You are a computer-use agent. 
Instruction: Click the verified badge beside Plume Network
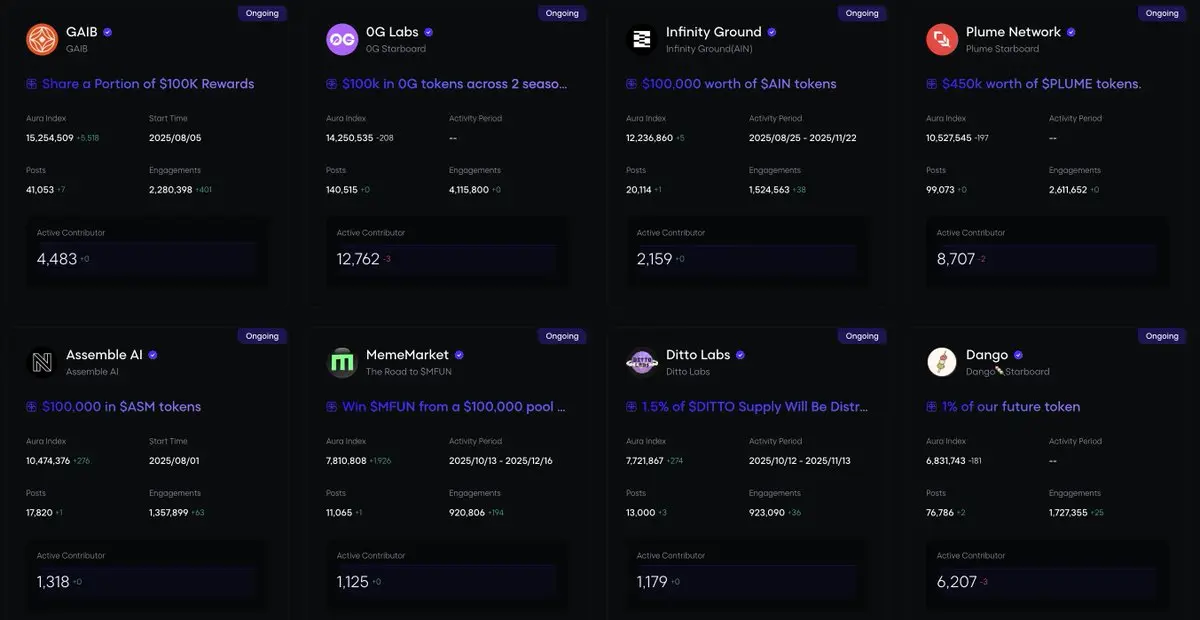tap(1071, 32)
